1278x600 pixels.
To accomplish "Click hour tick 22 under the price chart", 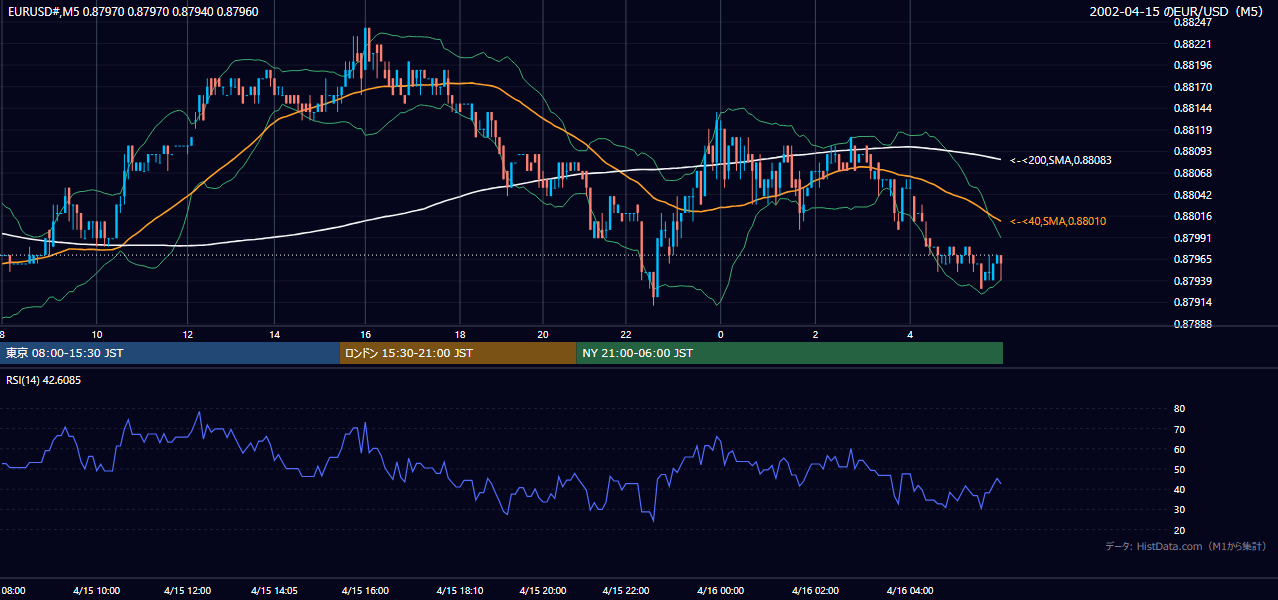I will tap(626, 334).
